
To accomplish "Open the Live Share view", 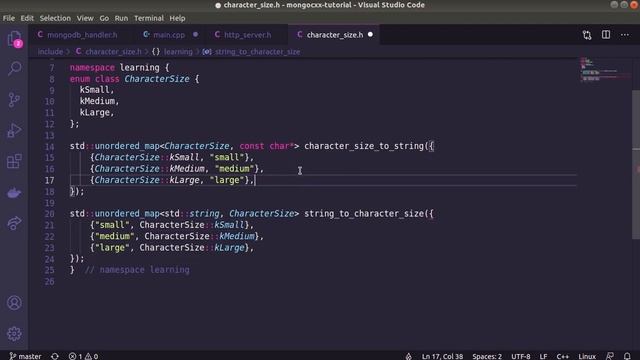I will click(x=14, y=223).
